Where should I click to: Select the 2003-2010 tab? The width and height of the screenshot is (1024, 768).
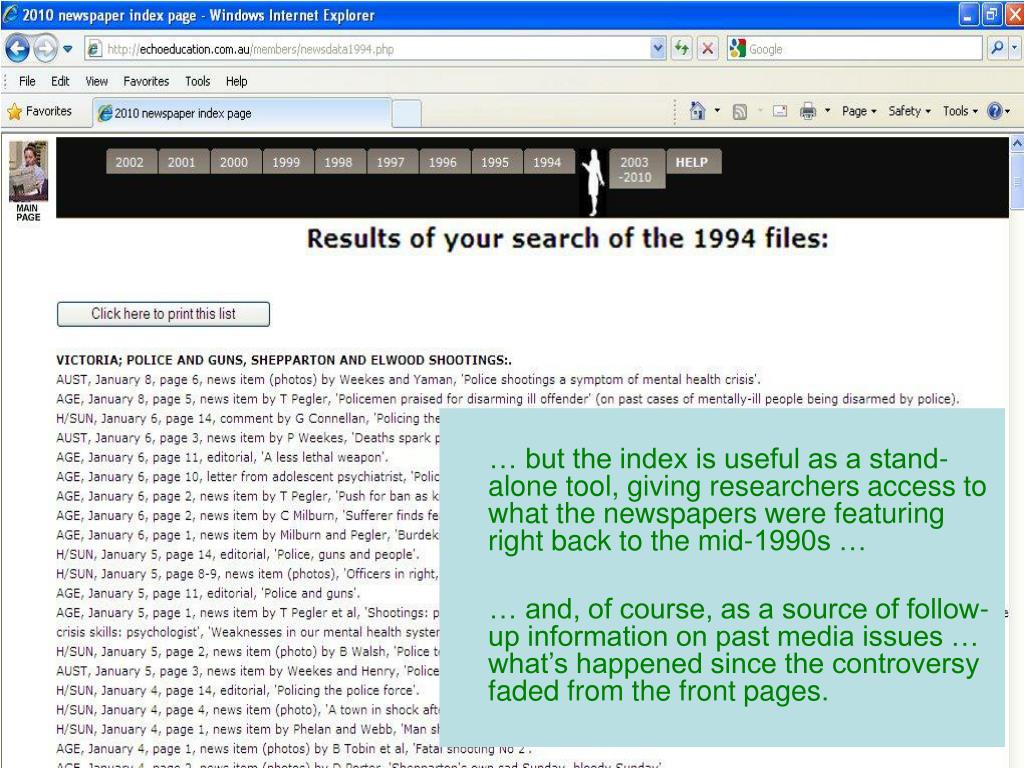click(x=637, y=169)
